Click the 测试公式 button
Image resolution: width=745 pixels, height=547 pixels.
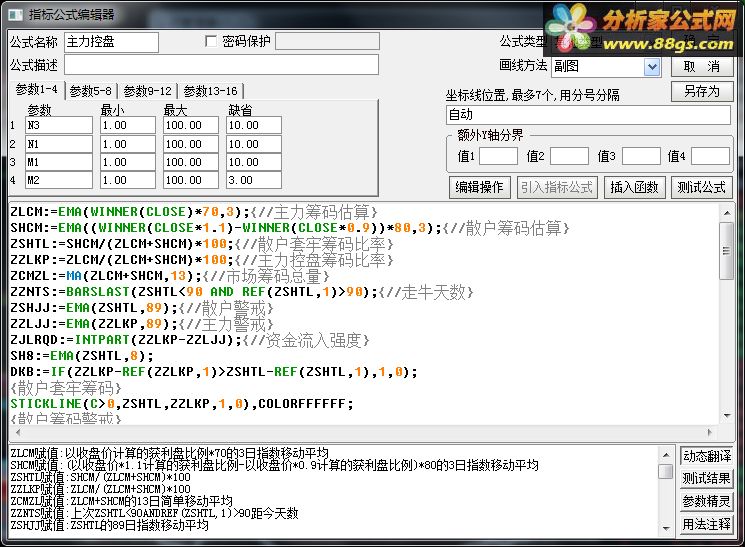[702, 187]
